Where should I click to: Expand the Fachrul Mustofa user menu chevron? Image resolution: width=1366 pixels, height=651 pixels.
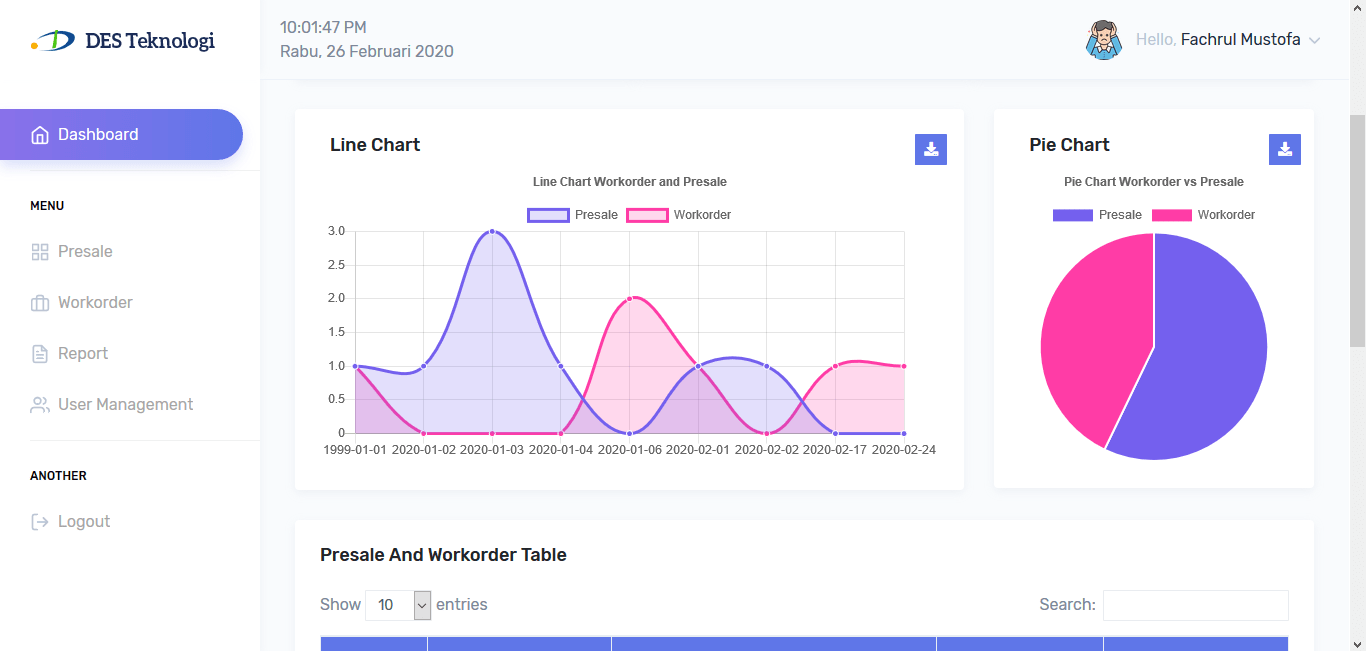pyautogui.click(x=1314, y=41)
